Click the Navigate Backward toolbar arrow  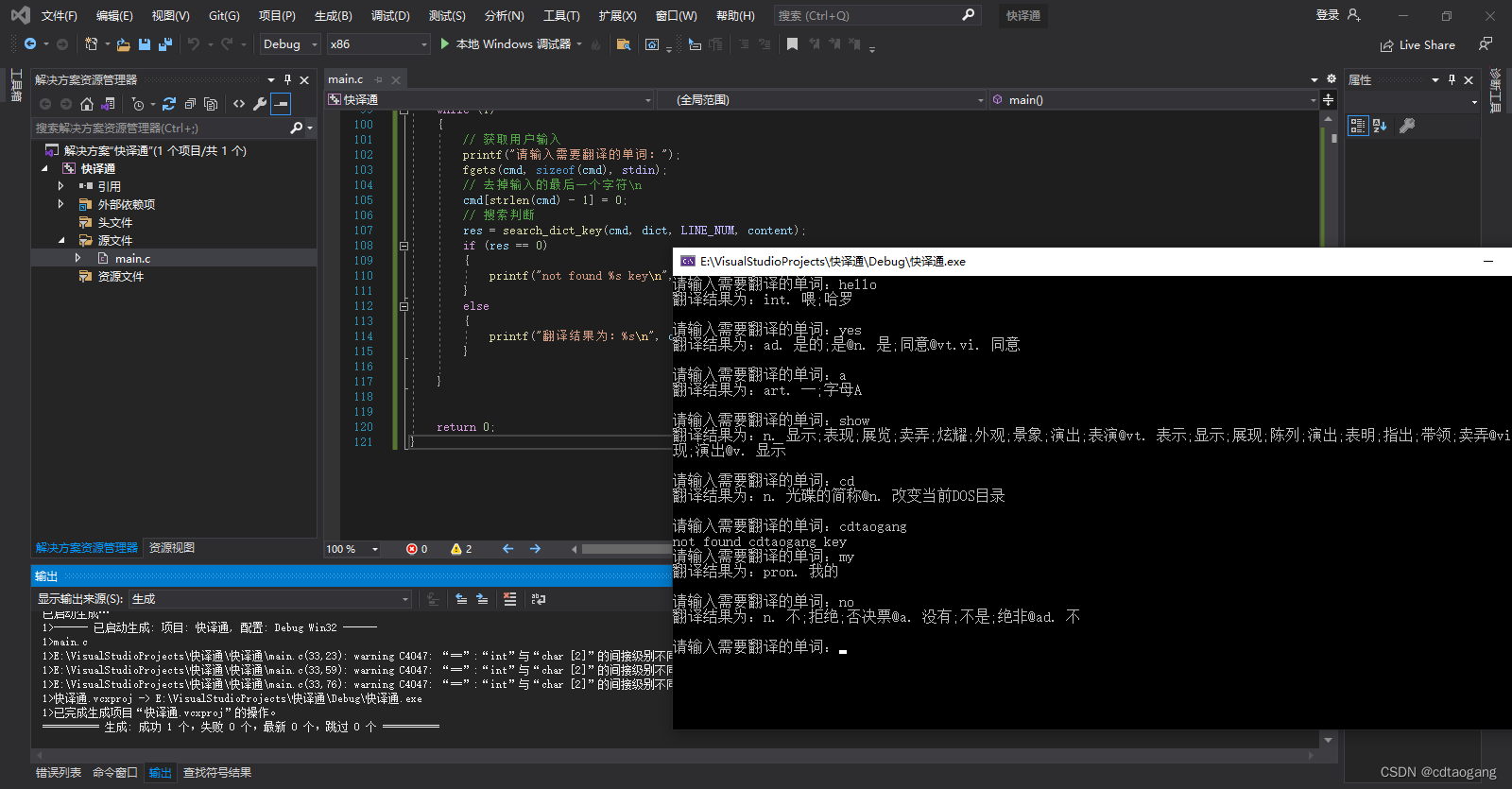[x=30, y=44]
